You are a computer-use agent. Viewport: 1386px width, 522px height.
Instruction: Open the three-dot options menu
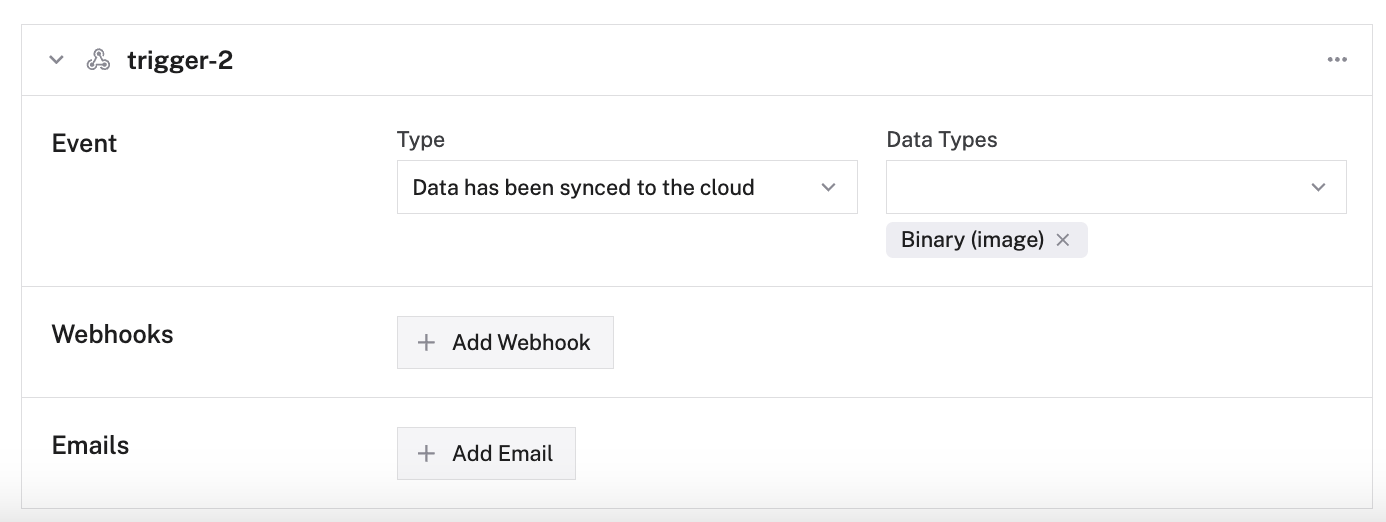coord(1337,60)
